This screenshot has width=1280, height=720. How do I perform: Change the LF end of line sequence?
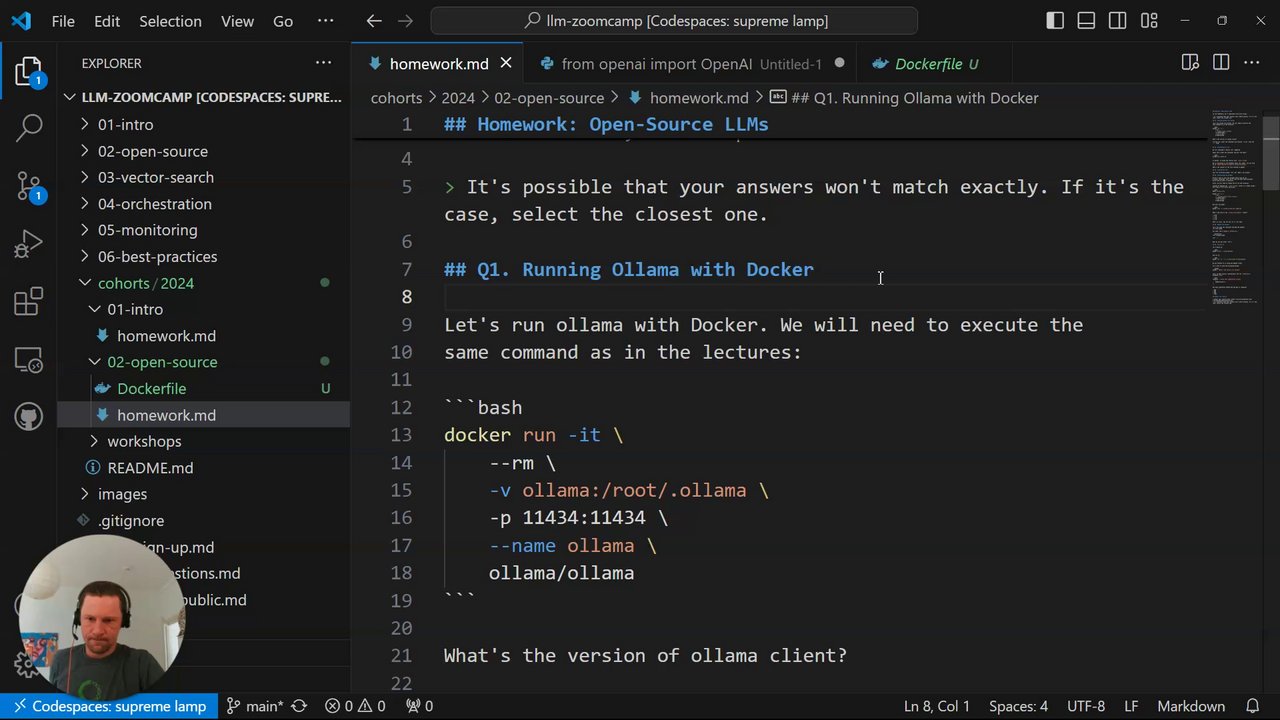click(1131, 706)
